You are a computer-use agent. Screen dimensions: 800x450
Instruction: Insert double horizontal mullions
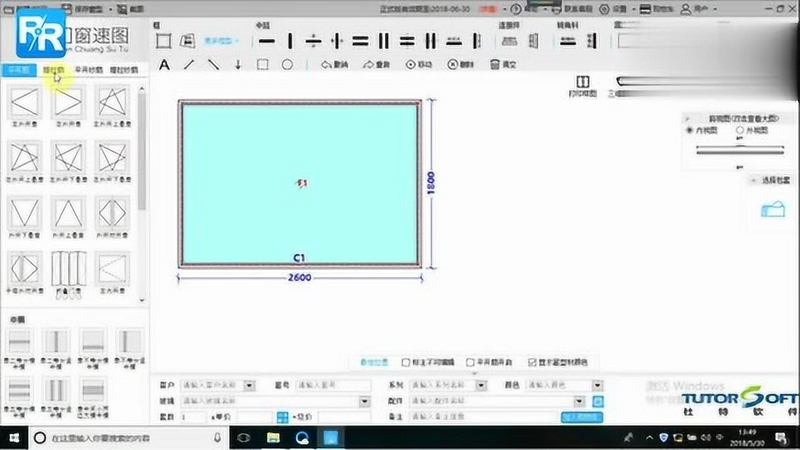click(360, 41)
